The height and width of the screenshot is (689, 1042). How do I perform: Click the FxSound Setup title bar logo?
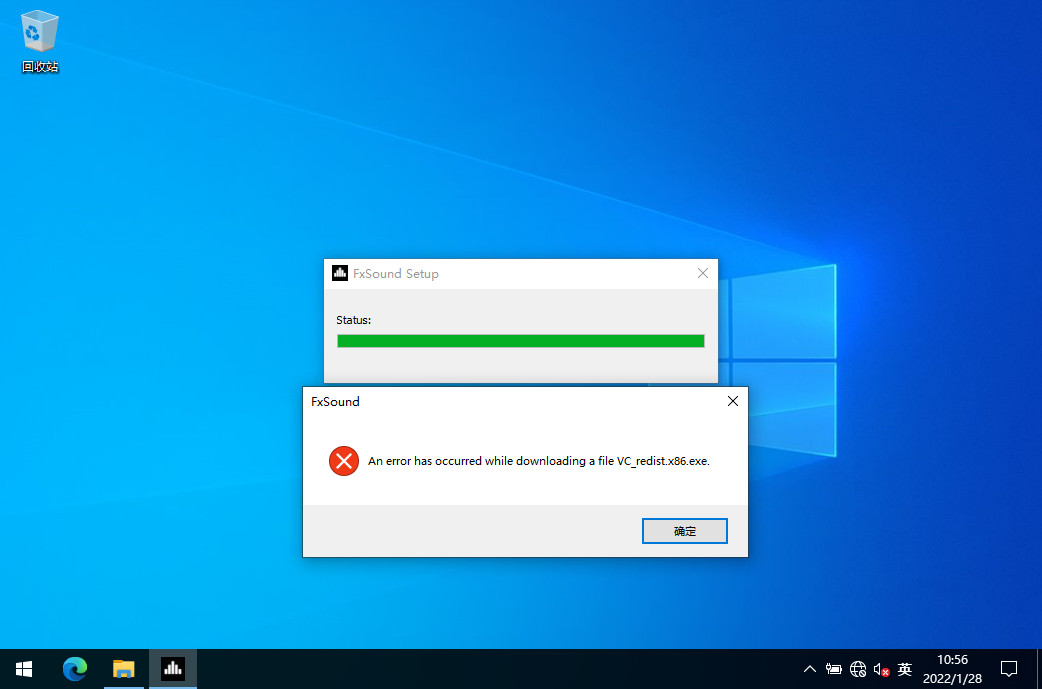tap(340, 273)
